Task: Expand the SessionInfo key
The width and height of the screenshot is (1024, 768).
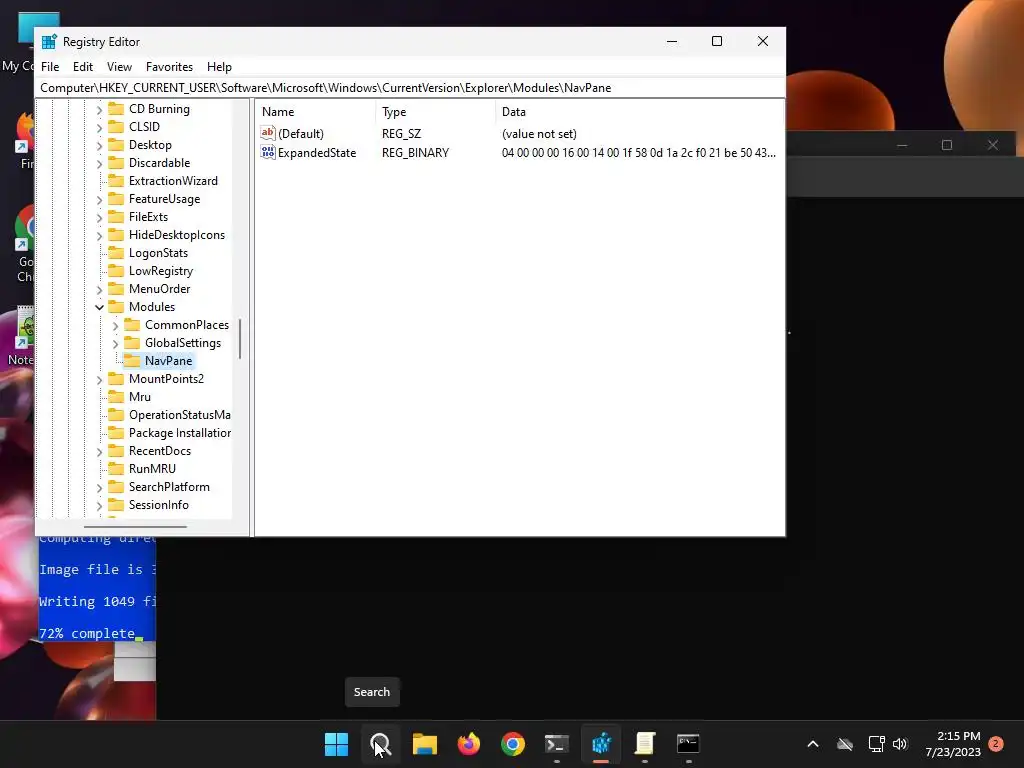Action: [99, 505]
